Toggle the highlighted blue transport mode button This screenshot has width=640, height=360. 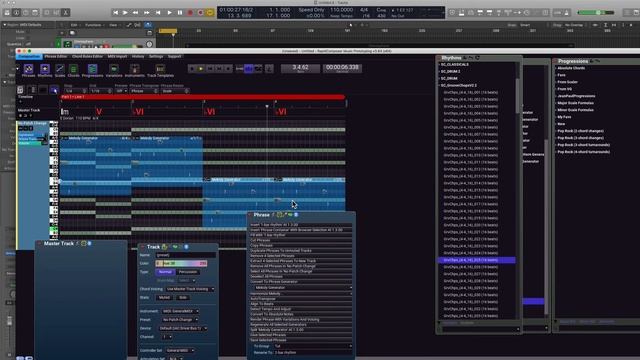coord(249,69)
